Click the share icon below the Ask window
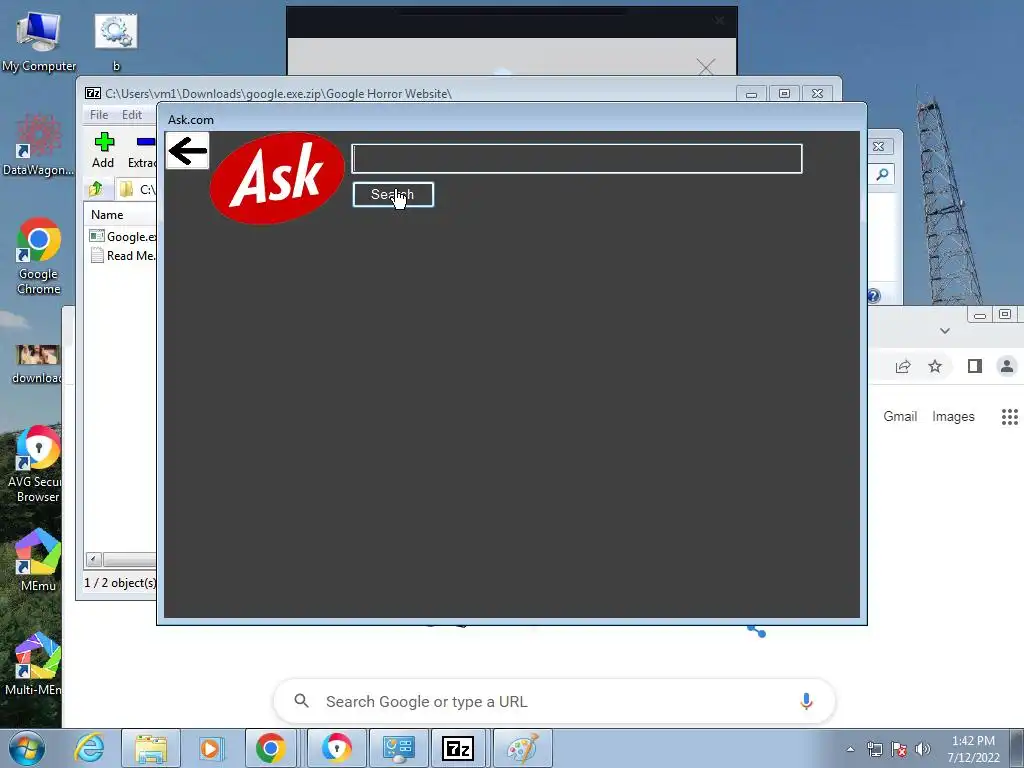The image size is (1024, 768). click(756, 630)
